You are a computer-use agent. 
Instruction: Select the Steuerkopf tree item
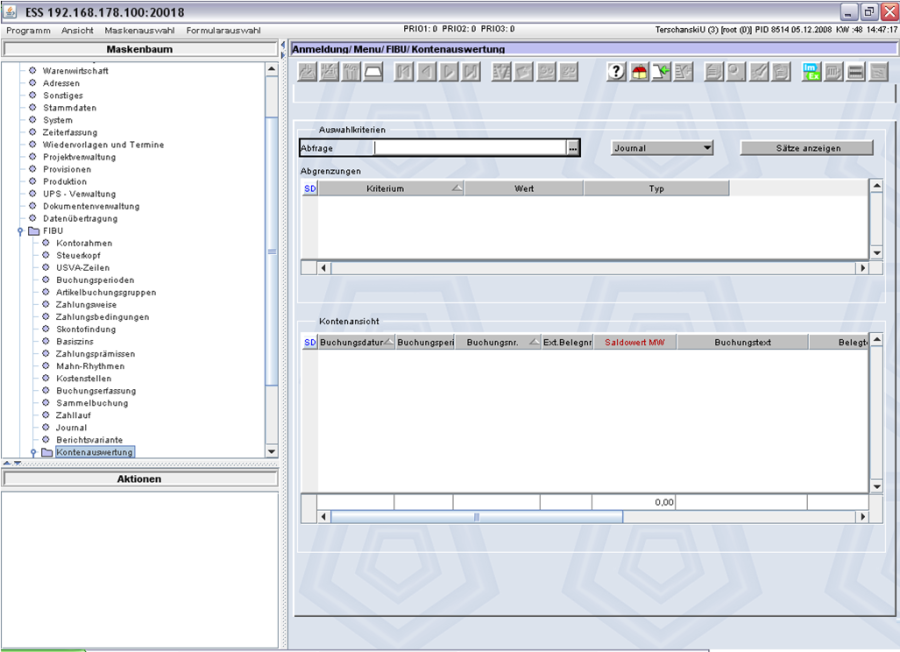[78, 255]
